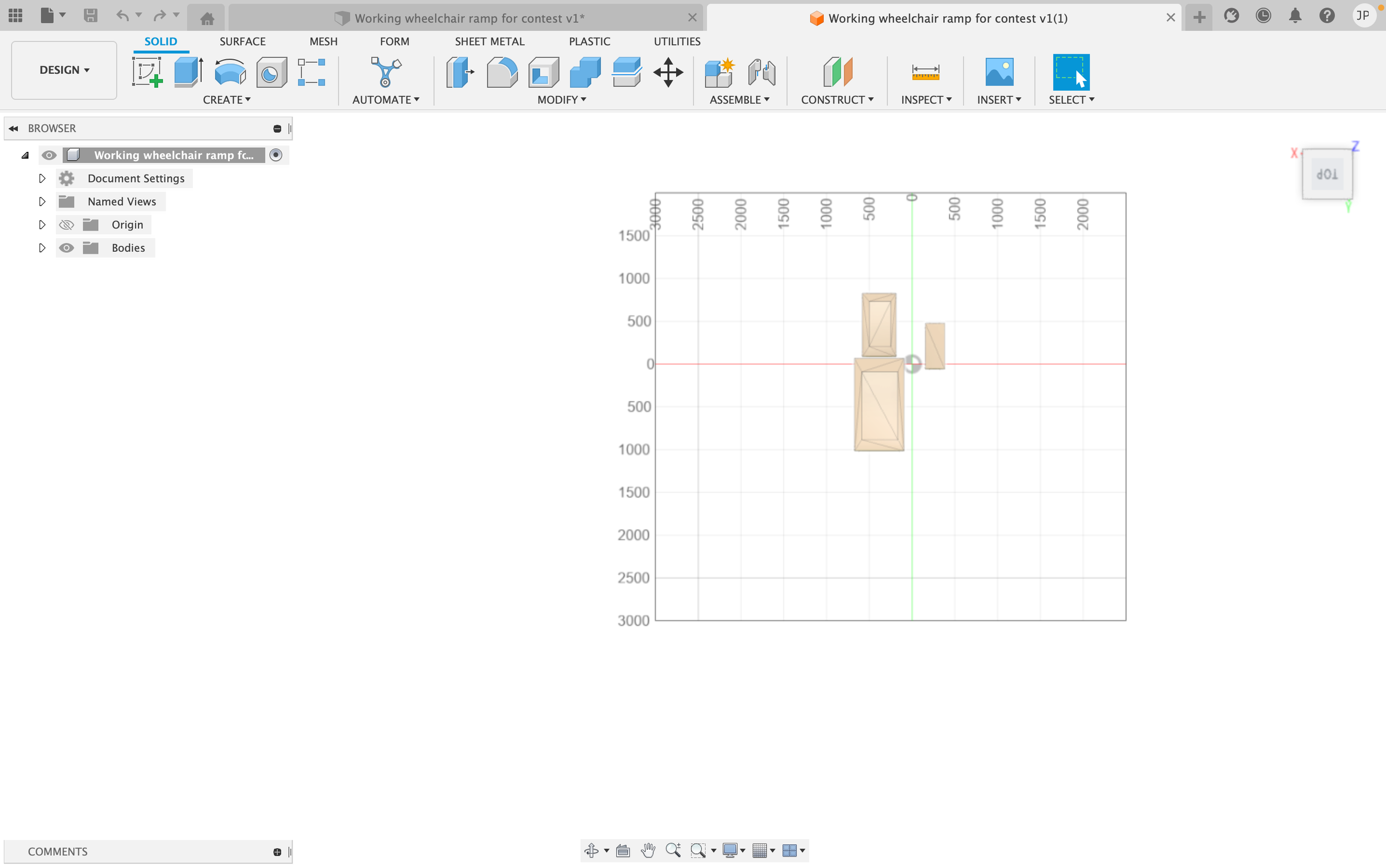Open the MODIFY dropdown menu
Image resolution: width=1386 pixels, height=868 pixels.
pyautogui.click(x=561, y=100)
